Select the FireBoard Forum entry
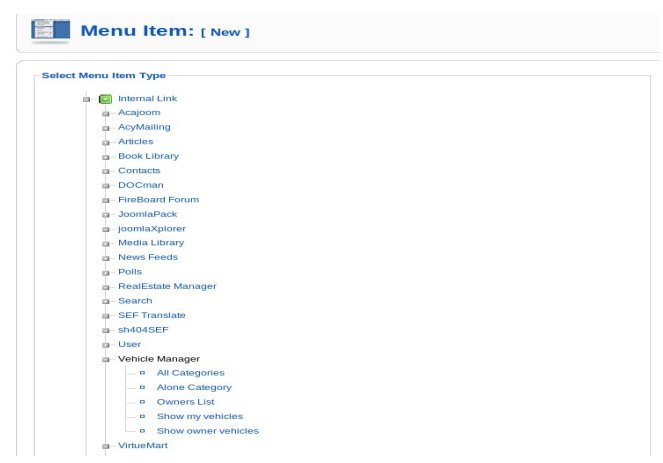This screenshot has height=463, width=663. point(159,200)
